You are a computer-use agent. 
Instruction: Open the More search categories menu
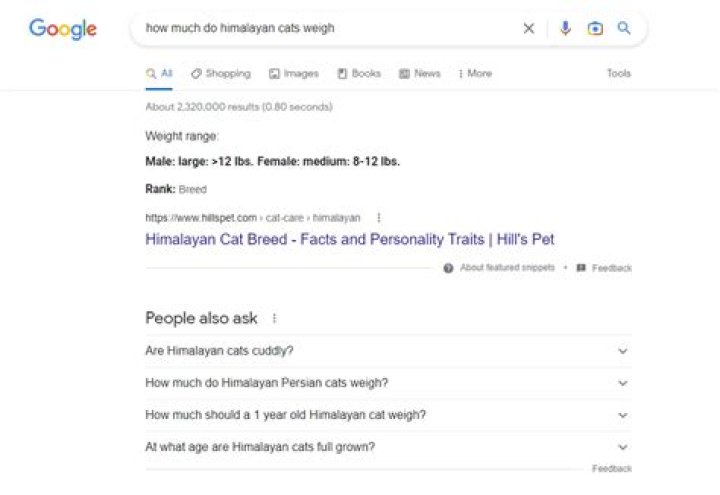point(475,74)
